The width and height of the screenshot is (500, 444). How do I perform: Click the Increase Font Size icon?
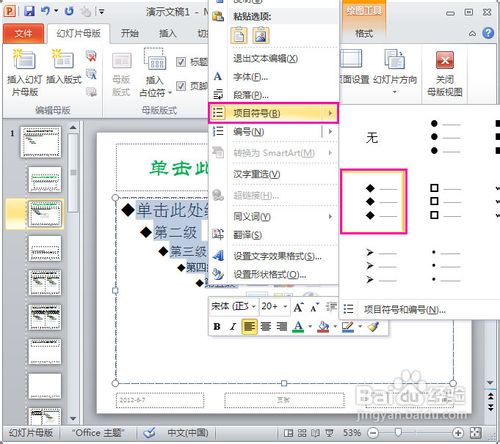pos(298,307)
